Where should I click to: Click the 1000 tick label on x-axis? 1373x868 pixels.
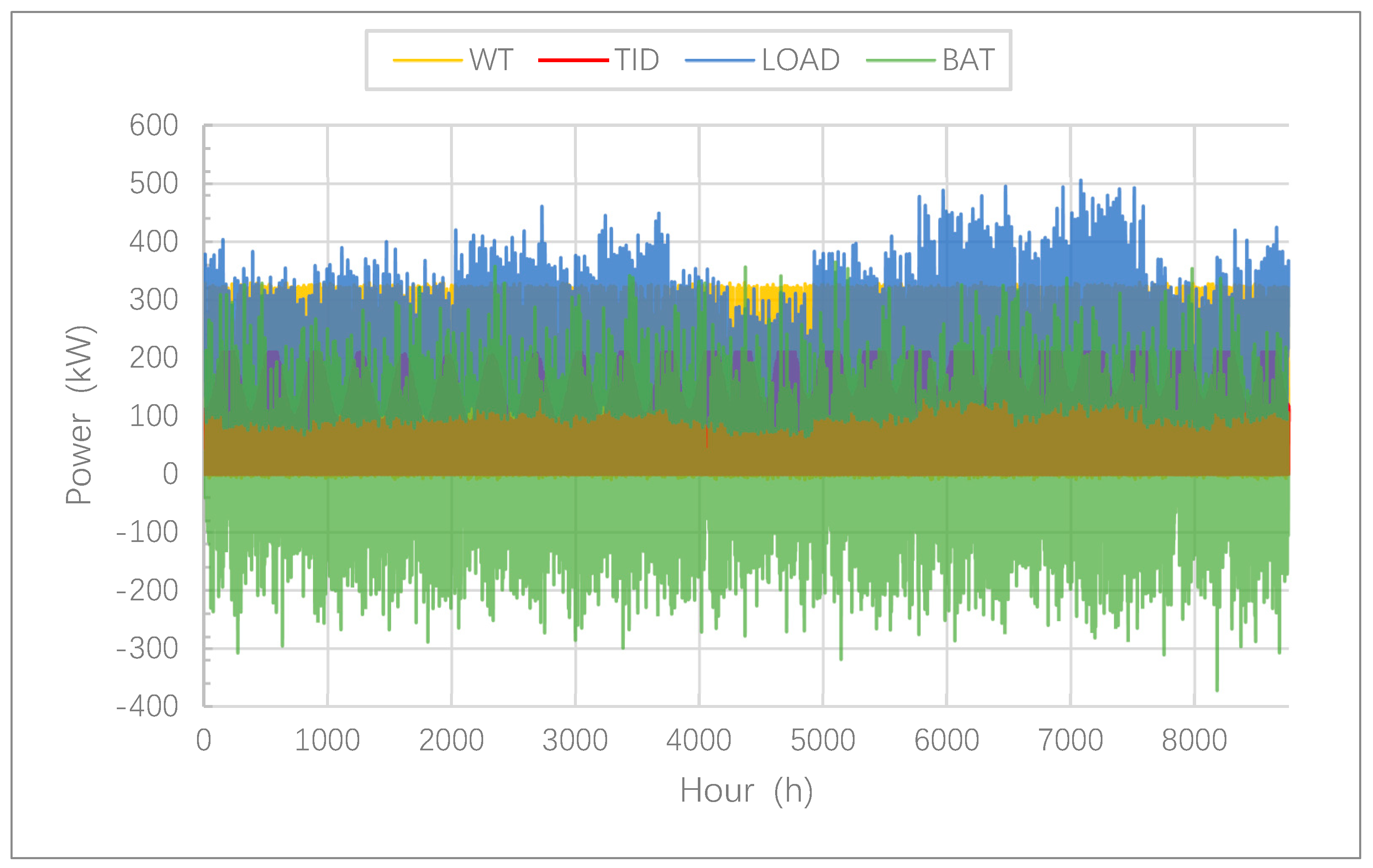(327, 740)
